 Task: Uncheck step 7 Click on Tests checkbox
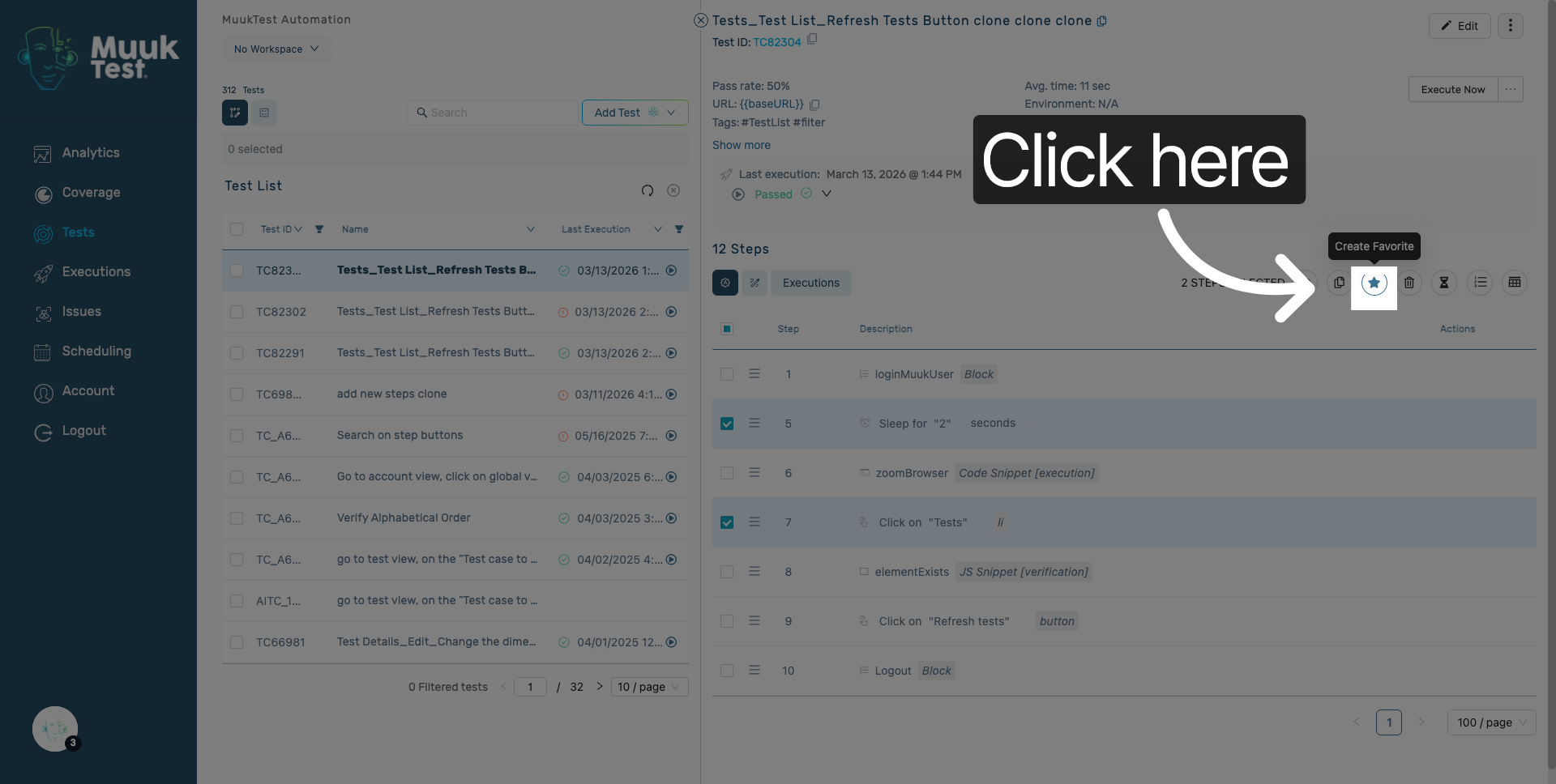pyautogui.click(x=727, y=522)
